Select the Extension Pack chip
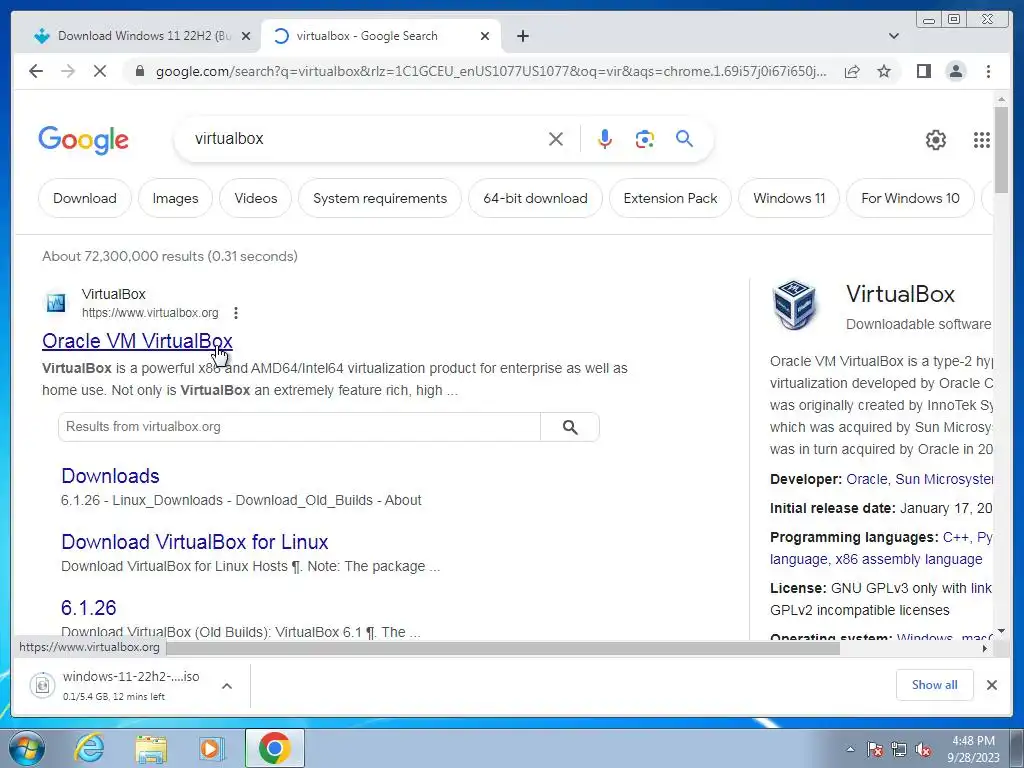 (x=670, y=199)
